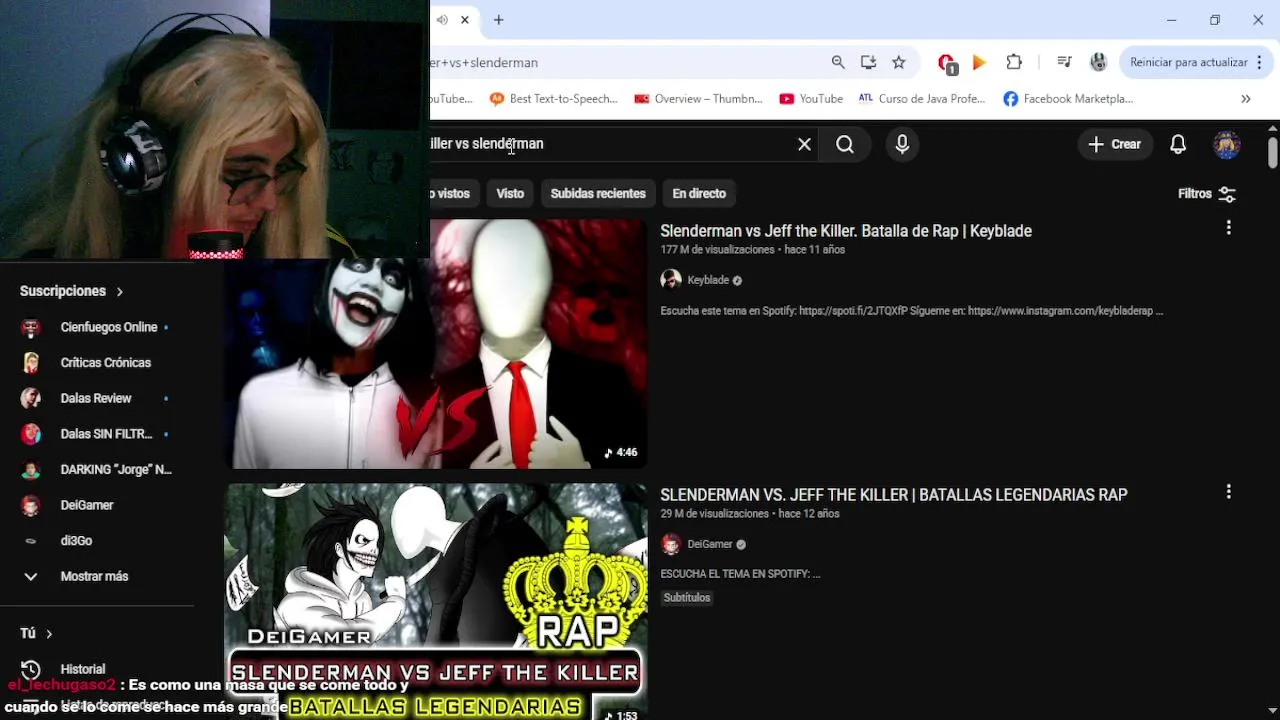This screenshot has width=1280, height=720.
Task: Open YouTube account avatar menu
Action: (1227, 144)
